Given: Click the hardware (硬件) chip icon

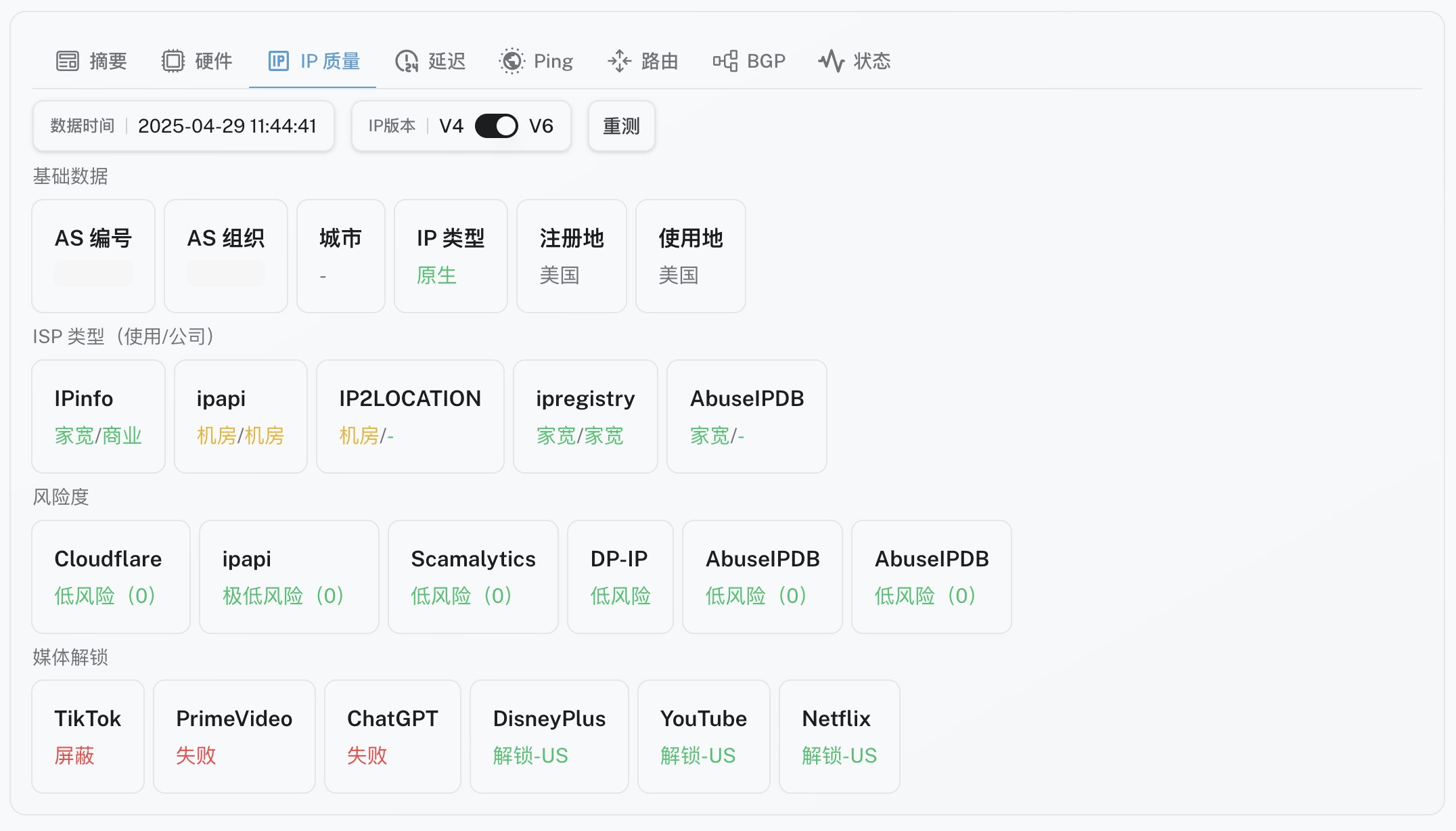Looking at the screenshot, I should (x=173, y=61).
